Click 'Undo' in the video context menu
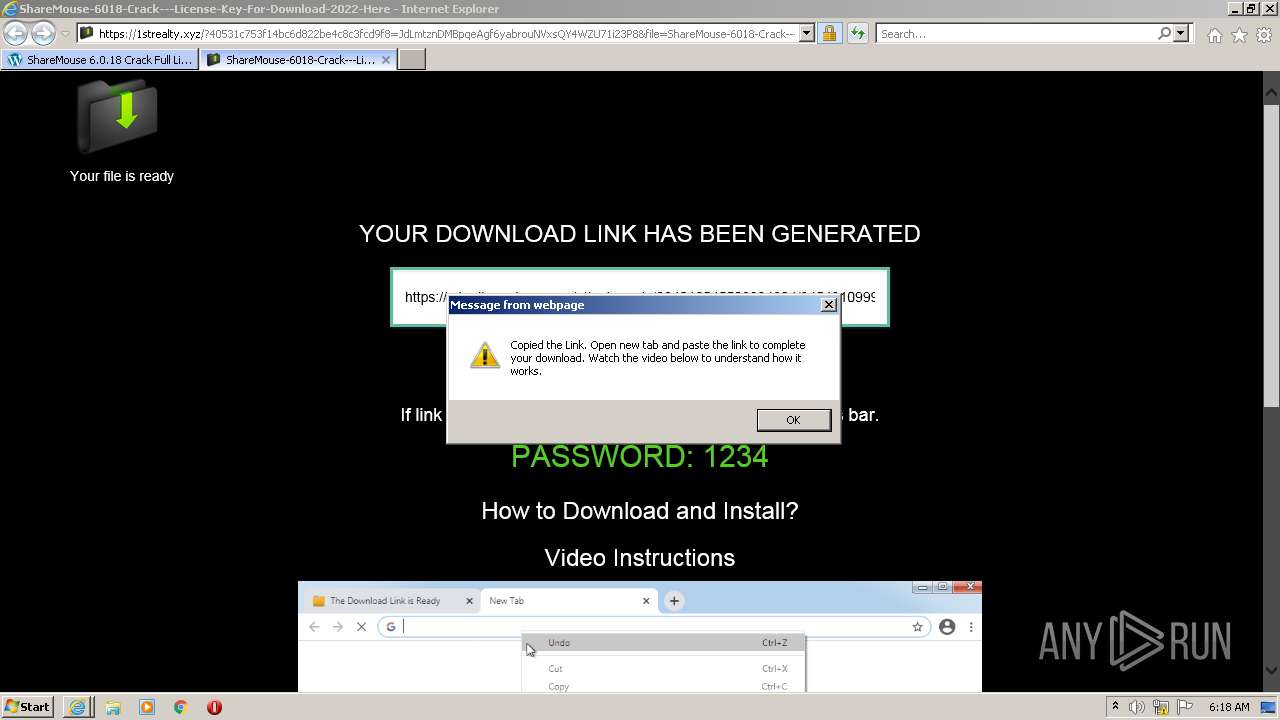 pos(559,643)
